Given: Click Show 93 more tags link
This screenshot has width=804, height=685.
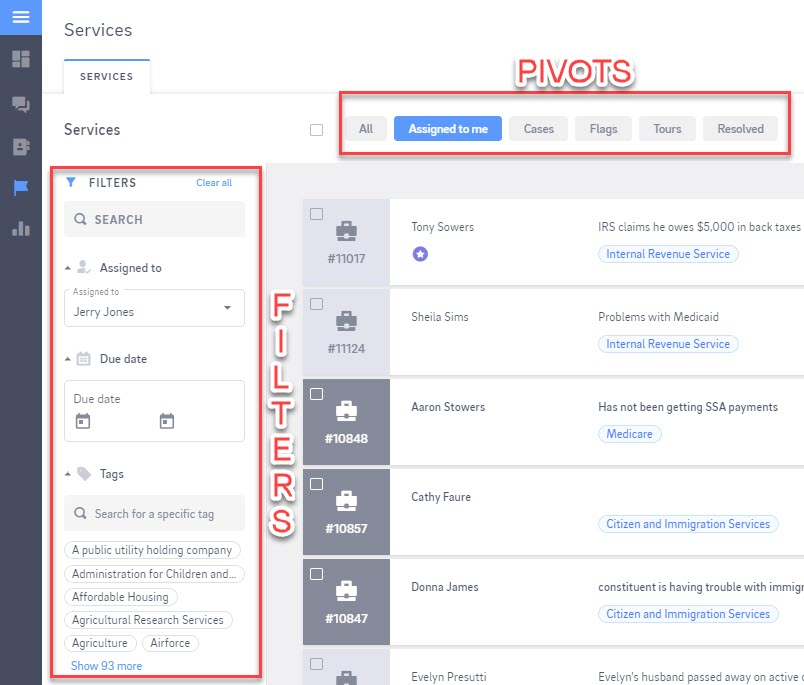Looking at the screenshot, I should pos(106,666).
